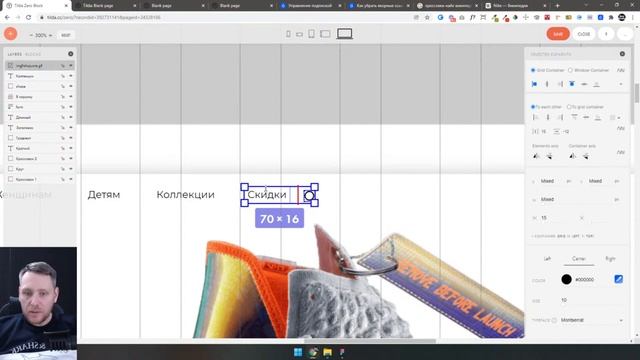Open Chrome from the Windows taskbar
The width and height of the screenshot is (640, 360).
point(313,352)
